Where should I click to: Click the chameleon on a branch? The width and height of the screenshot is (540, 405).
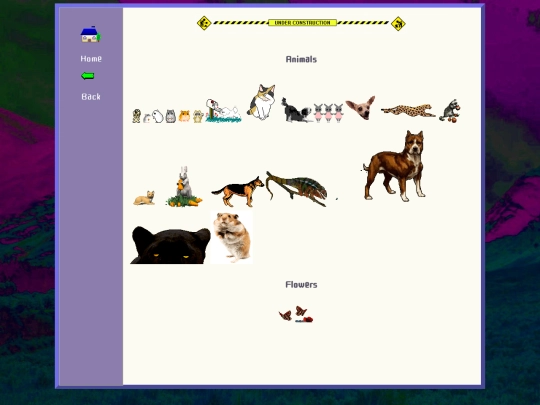click(296, 189)
